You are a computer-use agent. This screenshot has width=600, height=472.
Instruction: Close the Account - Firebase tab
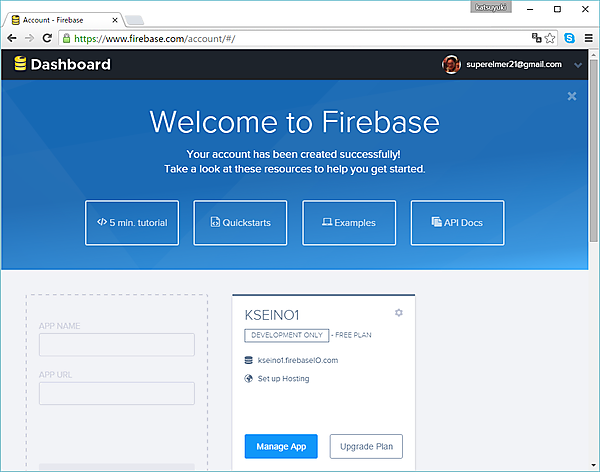tap(115, 20)
